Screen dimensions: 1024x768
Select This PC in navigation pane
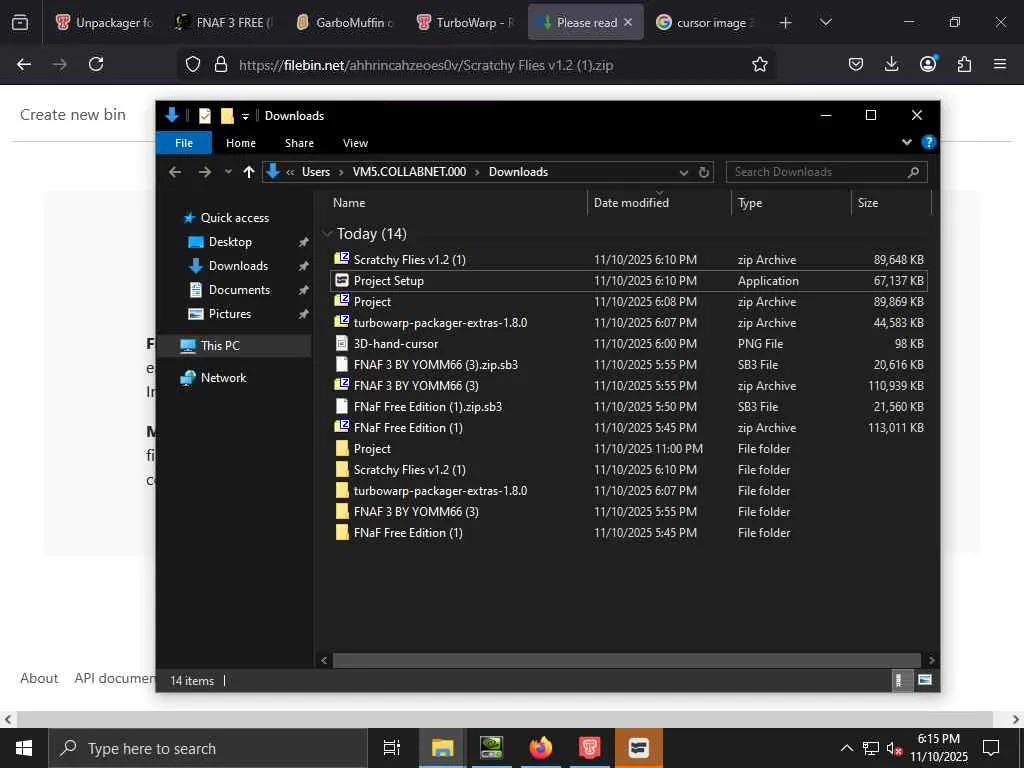coord(220,345)
